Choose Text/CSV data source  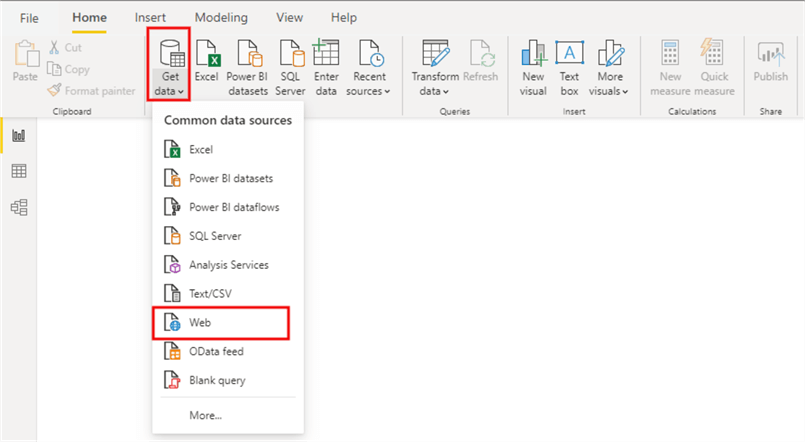(x=228, y=294)
